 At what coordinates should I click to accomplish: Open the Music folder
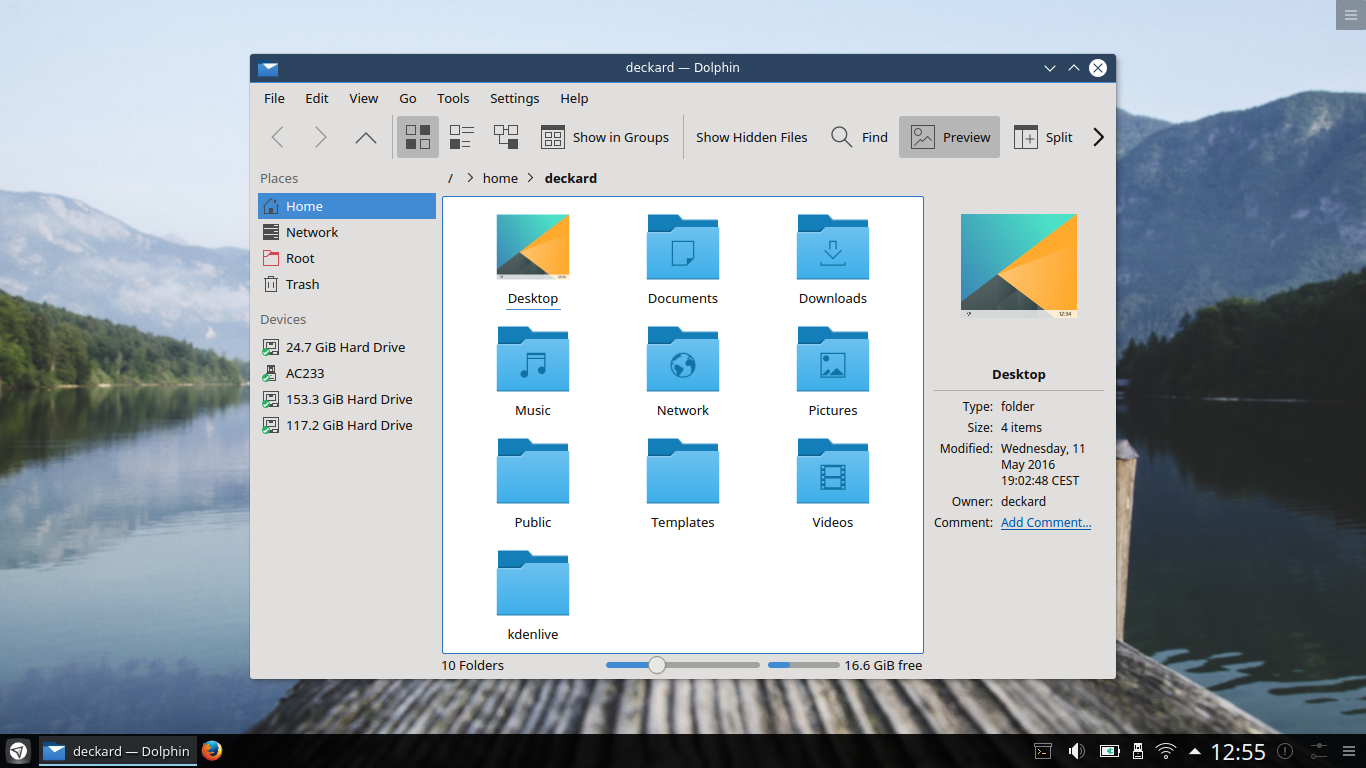click(x=533, y=372)
